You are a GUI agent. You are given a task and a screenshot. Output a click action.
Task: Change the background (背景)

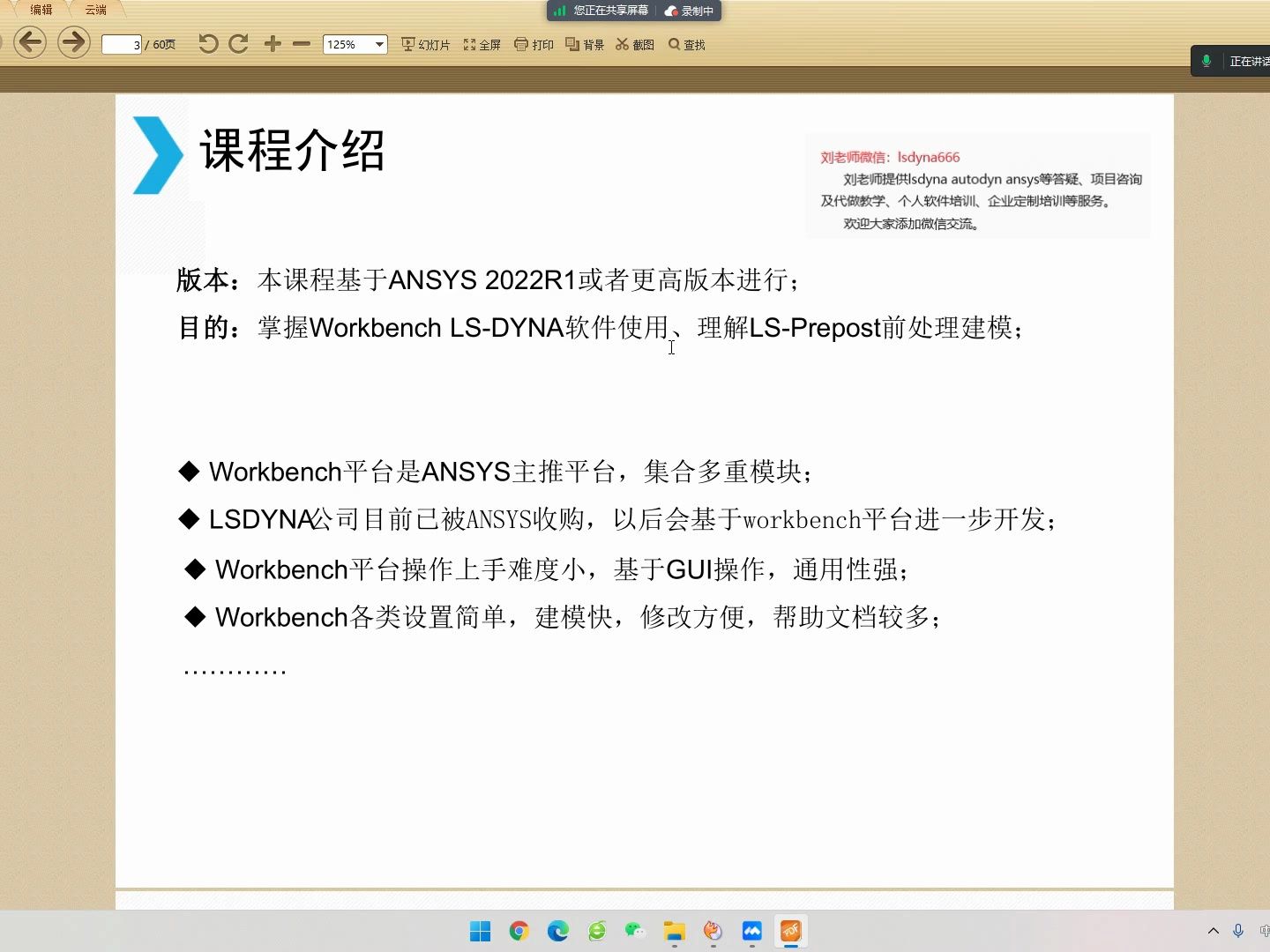(585, 44)
